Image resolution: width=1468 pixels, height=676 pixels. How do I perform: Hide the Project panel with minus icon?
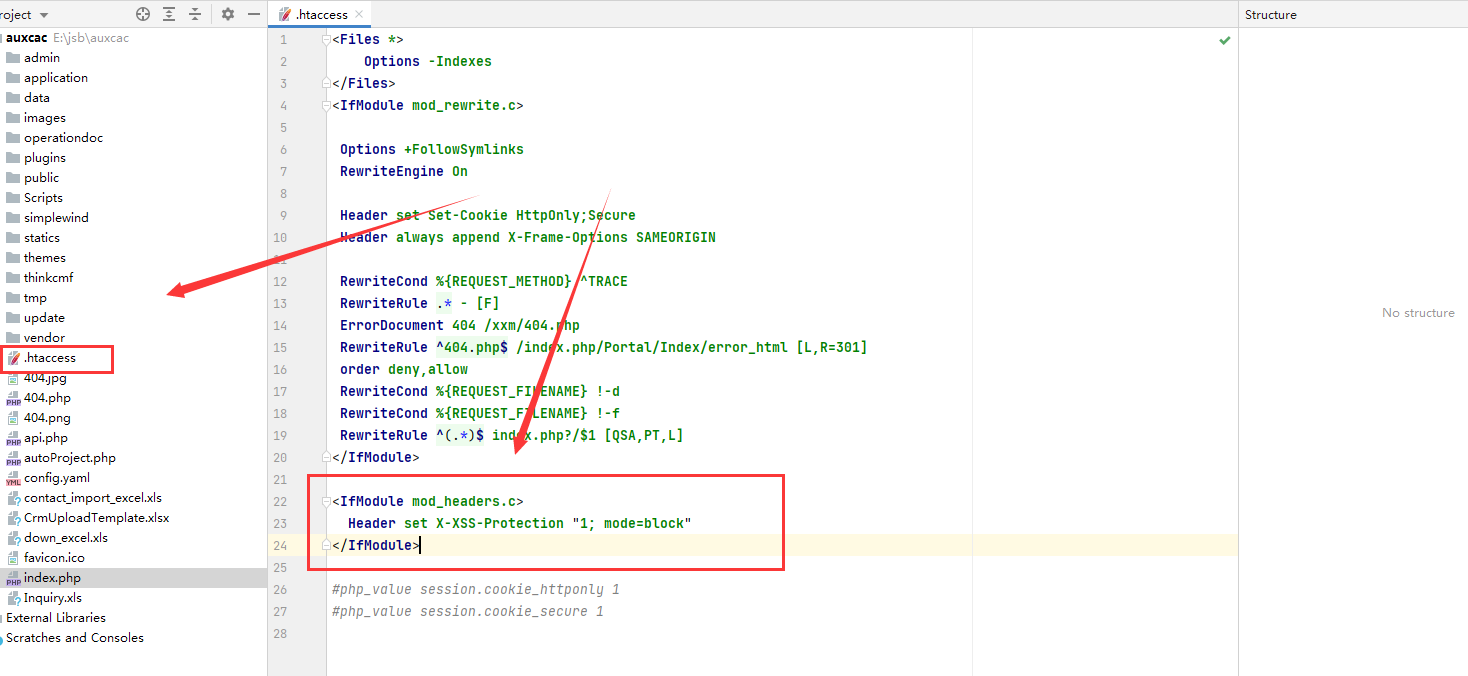click(254, 14)
